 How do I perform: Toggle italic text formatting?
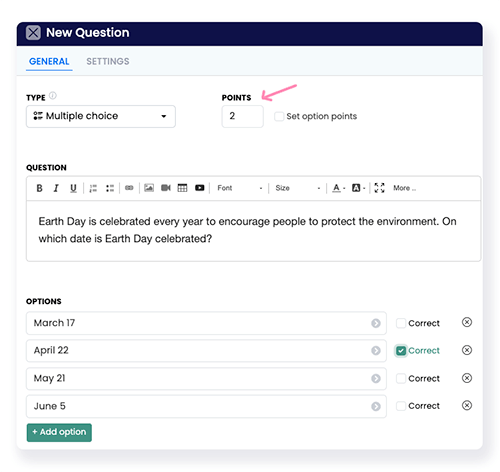pyautogui.click(x=56, y=188)
